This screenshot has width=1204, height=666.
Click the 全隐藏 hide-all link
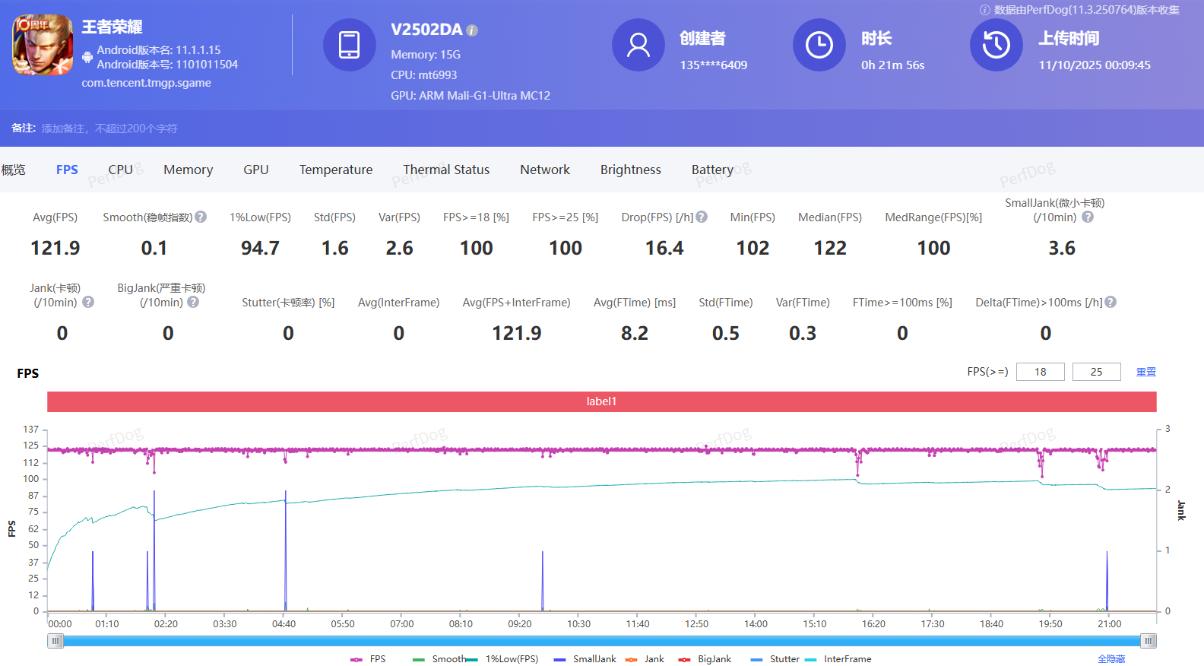[1112, 659]
